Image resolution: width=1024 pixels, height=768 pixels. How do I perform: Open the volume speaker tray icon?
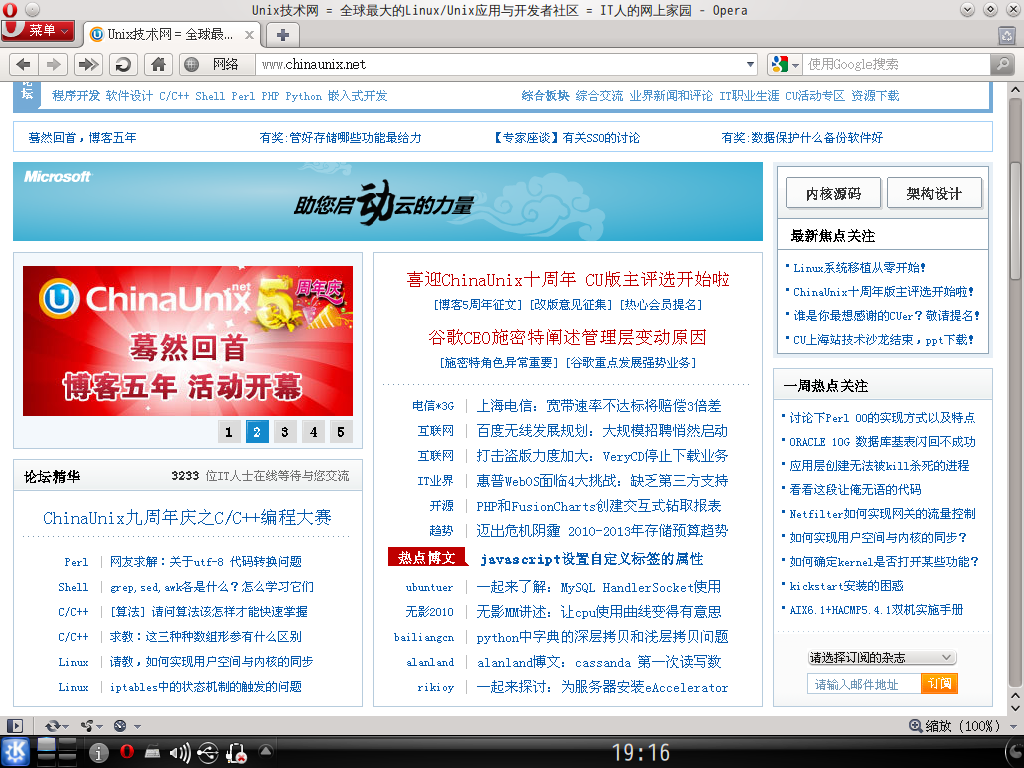(180, 753)
